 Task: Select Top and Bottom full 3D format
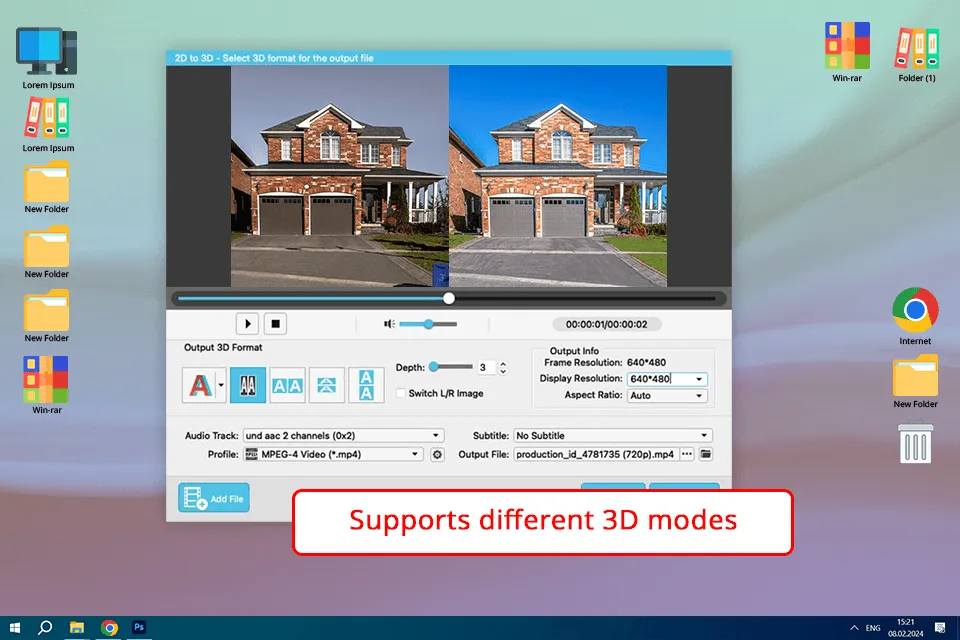coord(366,385)
